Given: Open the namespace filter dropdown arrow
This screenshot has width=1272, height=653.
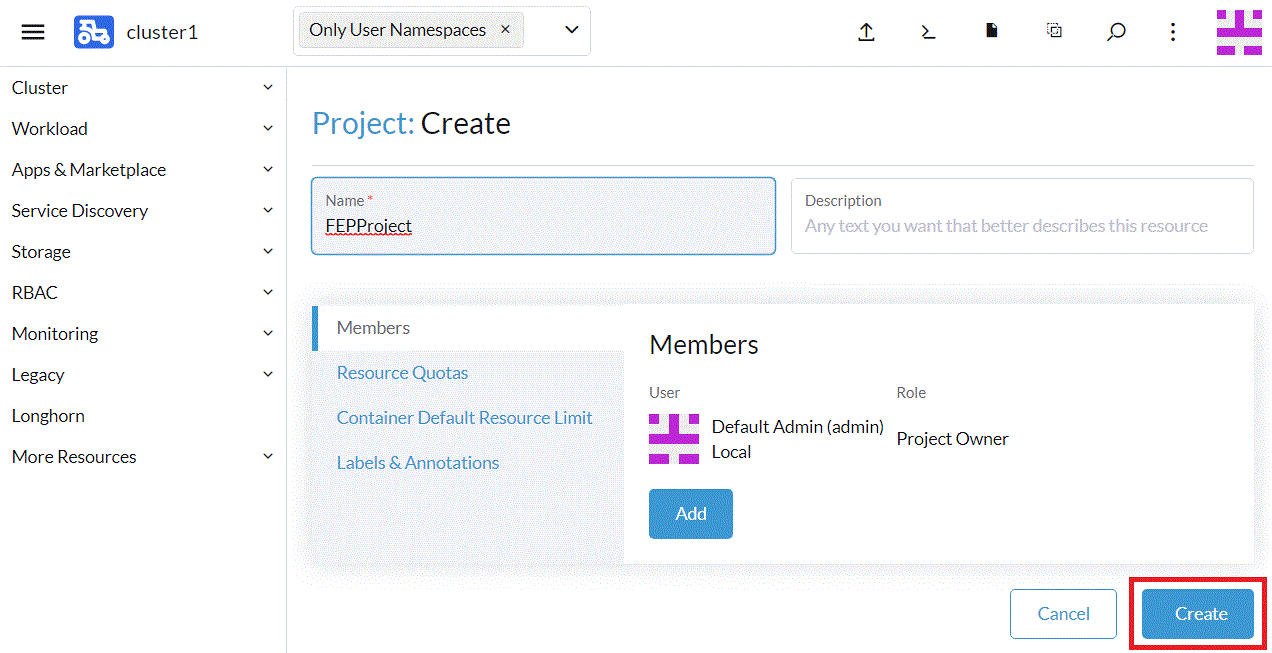Looking at the screenshot, I should tap(572, 30).
